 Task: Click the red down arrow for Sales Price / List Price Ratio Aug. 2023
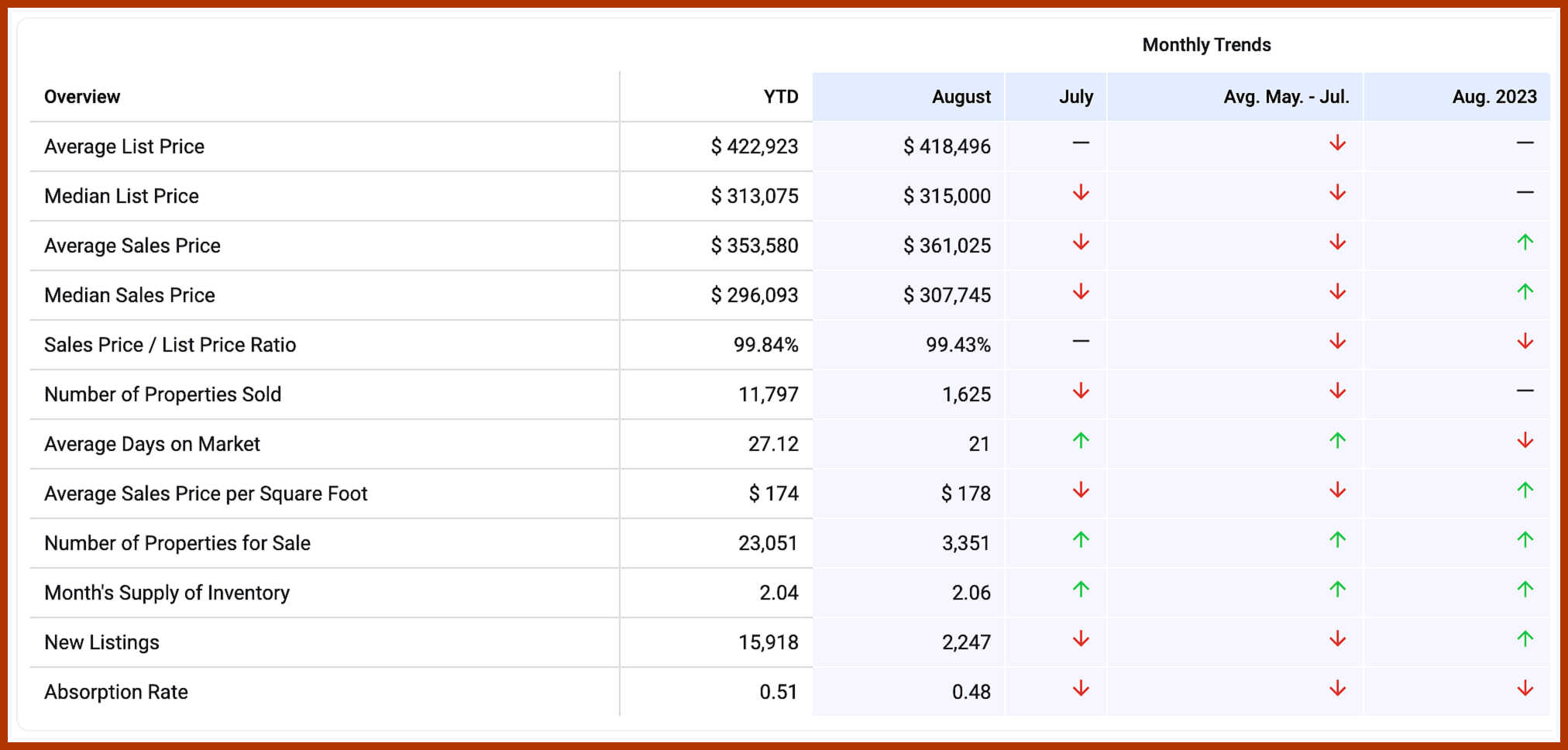tap(1525, 342)
